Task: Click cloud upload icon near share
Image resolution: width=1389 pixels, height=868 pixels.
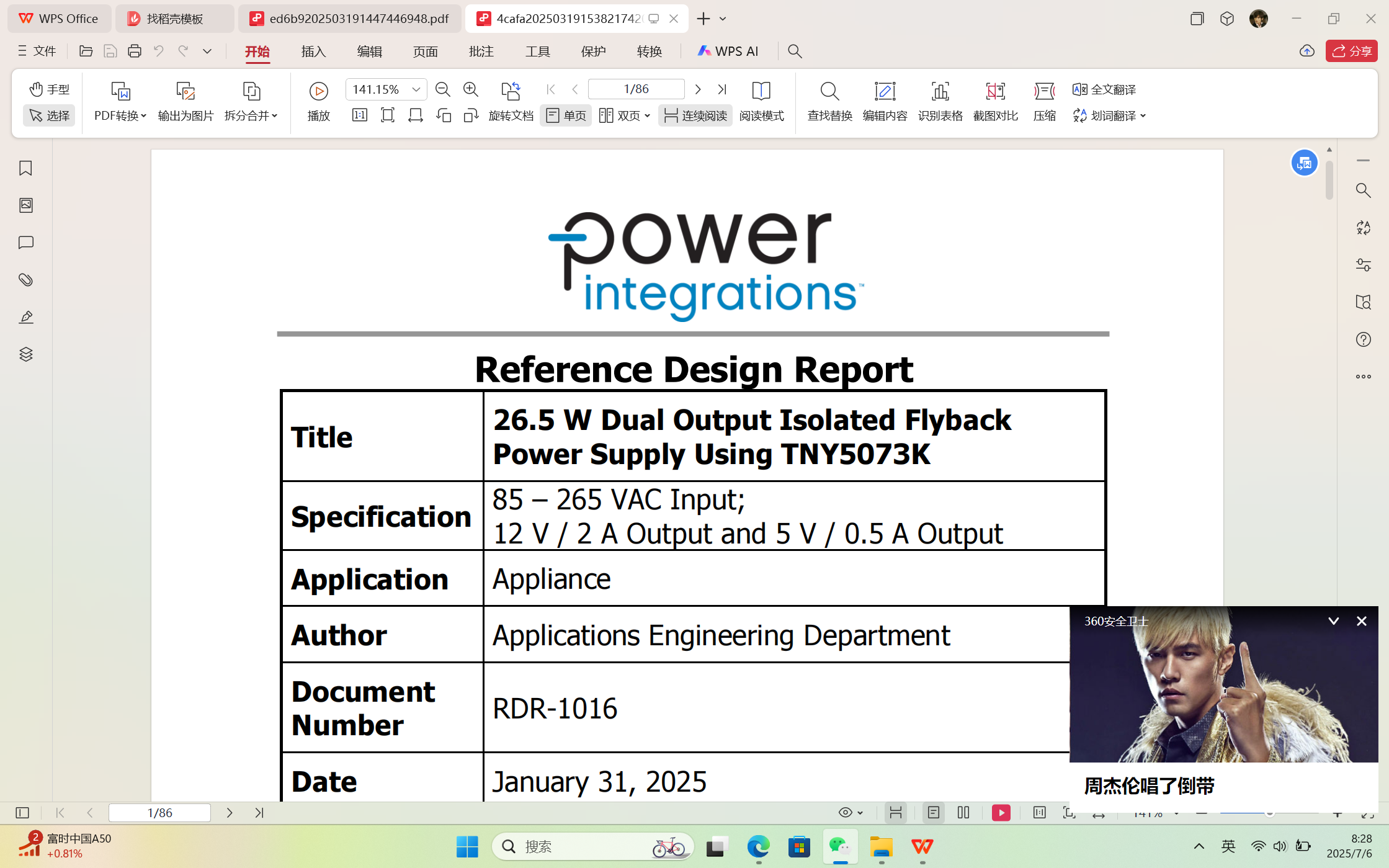Action: pyautogui.click(x=1307, y=51)
